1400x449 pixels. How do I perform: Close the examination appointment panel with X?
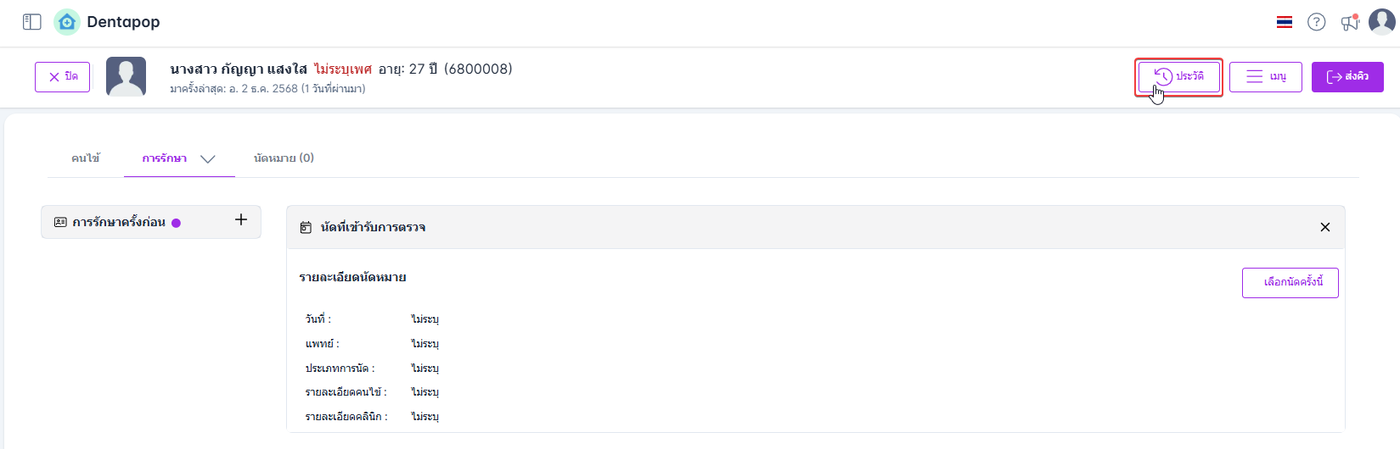point(1325,228)
